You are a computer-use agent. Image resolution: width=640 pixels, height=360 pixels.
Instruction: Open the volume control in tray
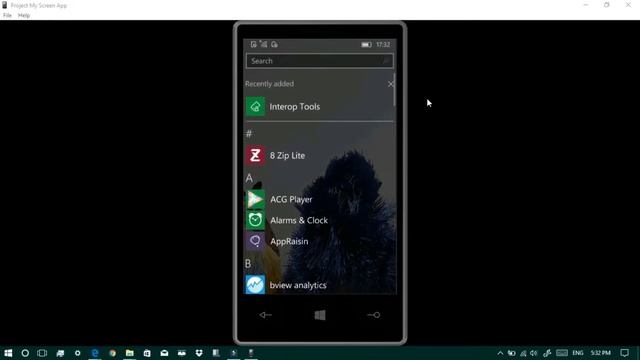pos(534,353)
